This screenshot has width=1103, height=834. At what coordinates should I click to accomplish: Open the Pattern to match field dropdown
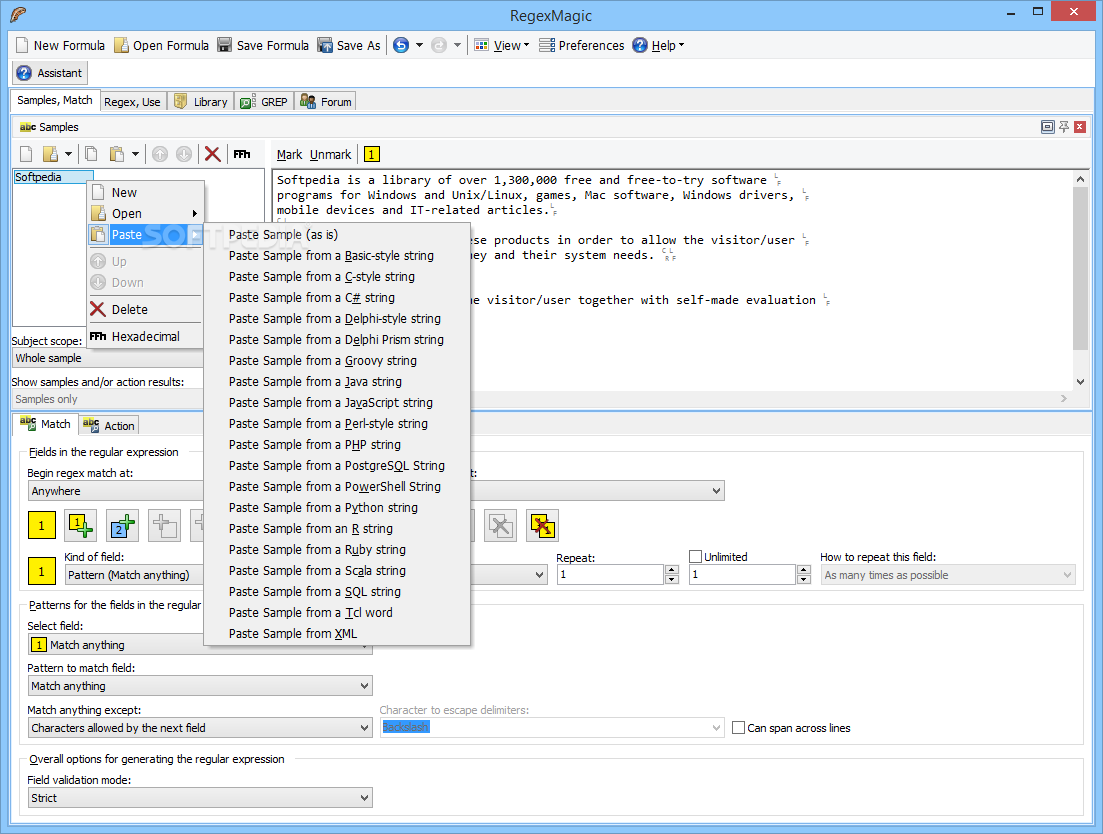pyautogui.click(x=200, y=686)
